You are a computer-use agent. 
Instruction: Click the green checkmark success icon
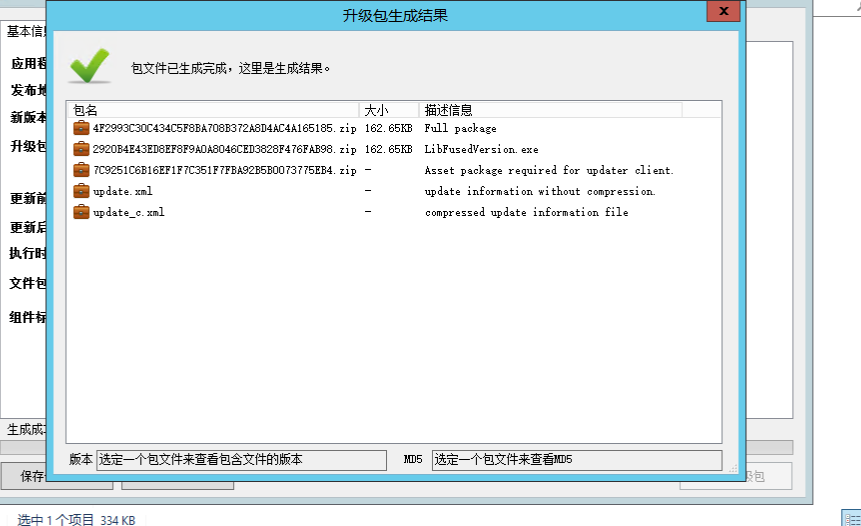[90, 66]
